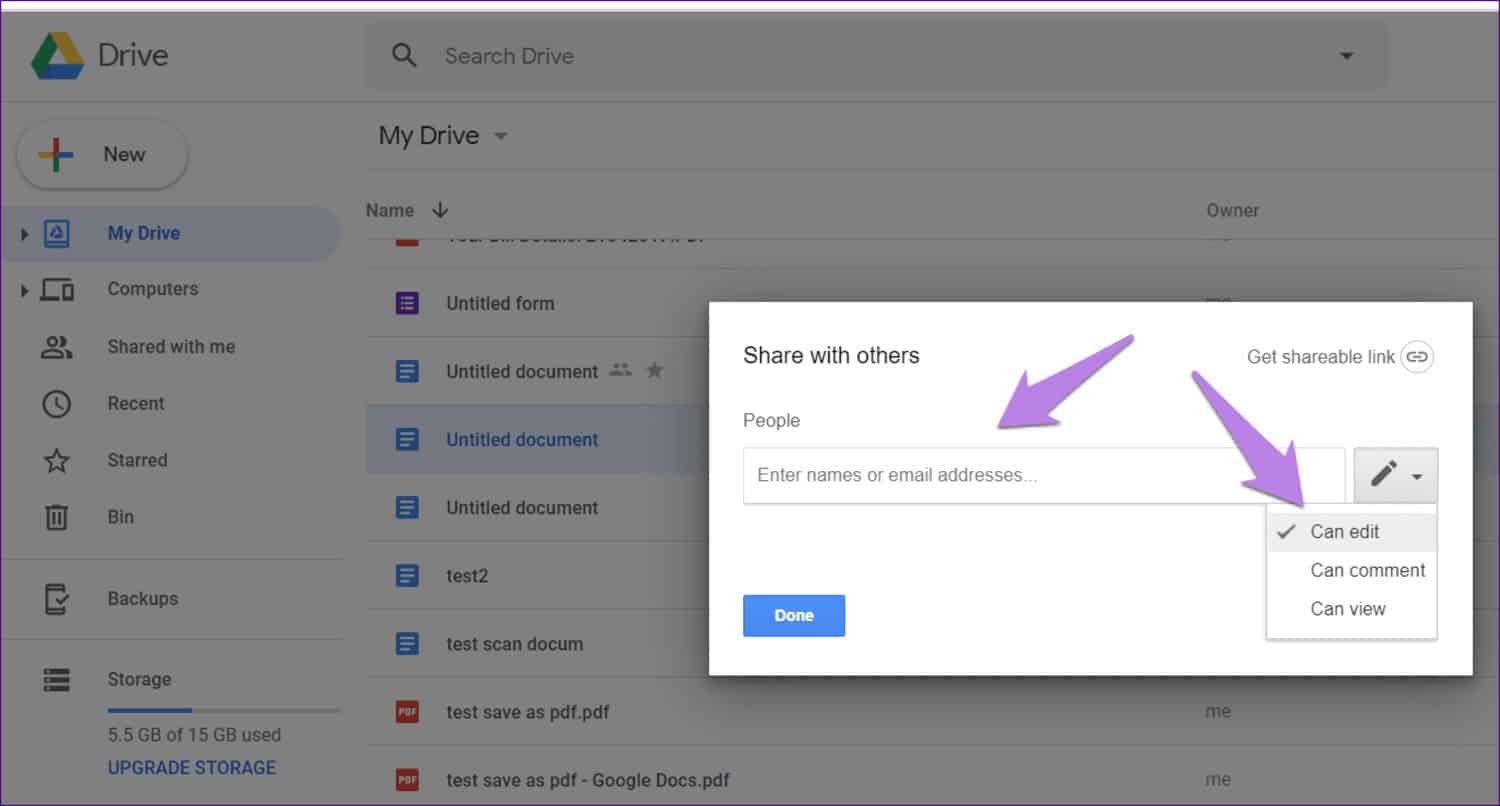Click the Bin trash icon
The image size is (1500, 806).
coord(57,517)
